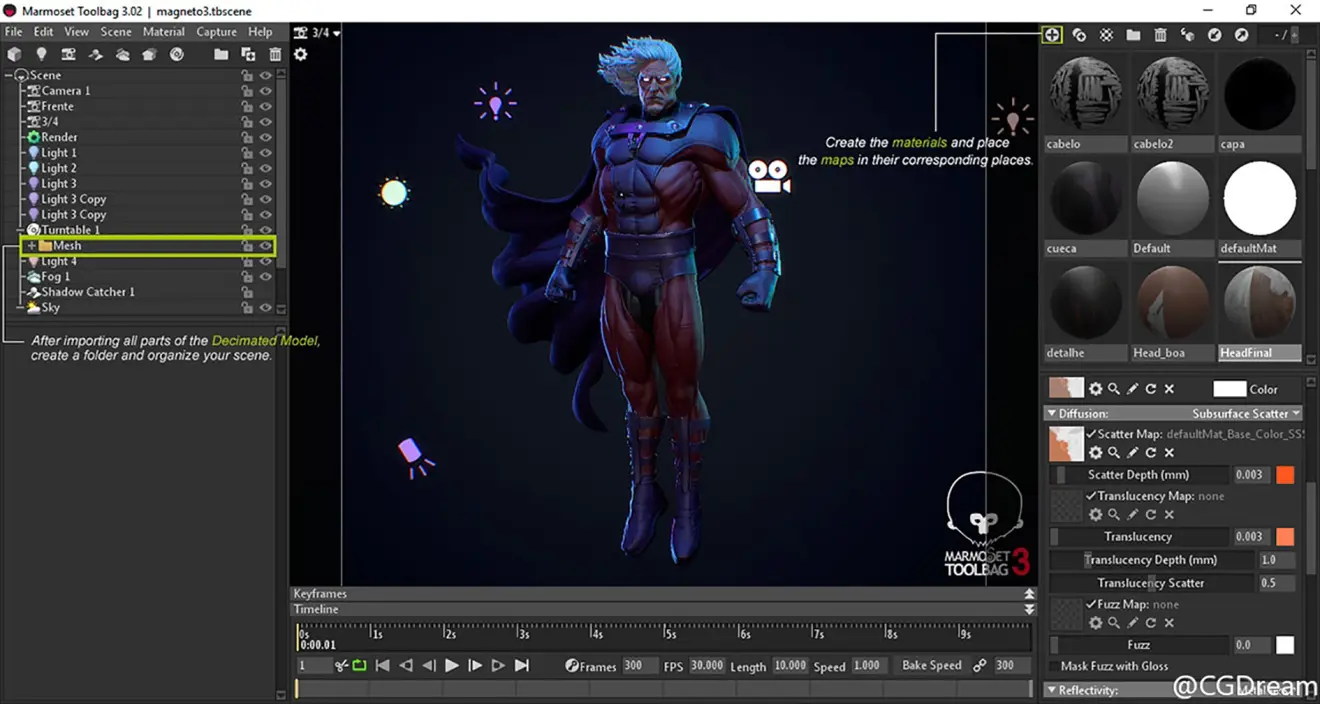Click the Bake Speed button
Image resolution: width=1320 pixels, height=704 pixels.
931,666
